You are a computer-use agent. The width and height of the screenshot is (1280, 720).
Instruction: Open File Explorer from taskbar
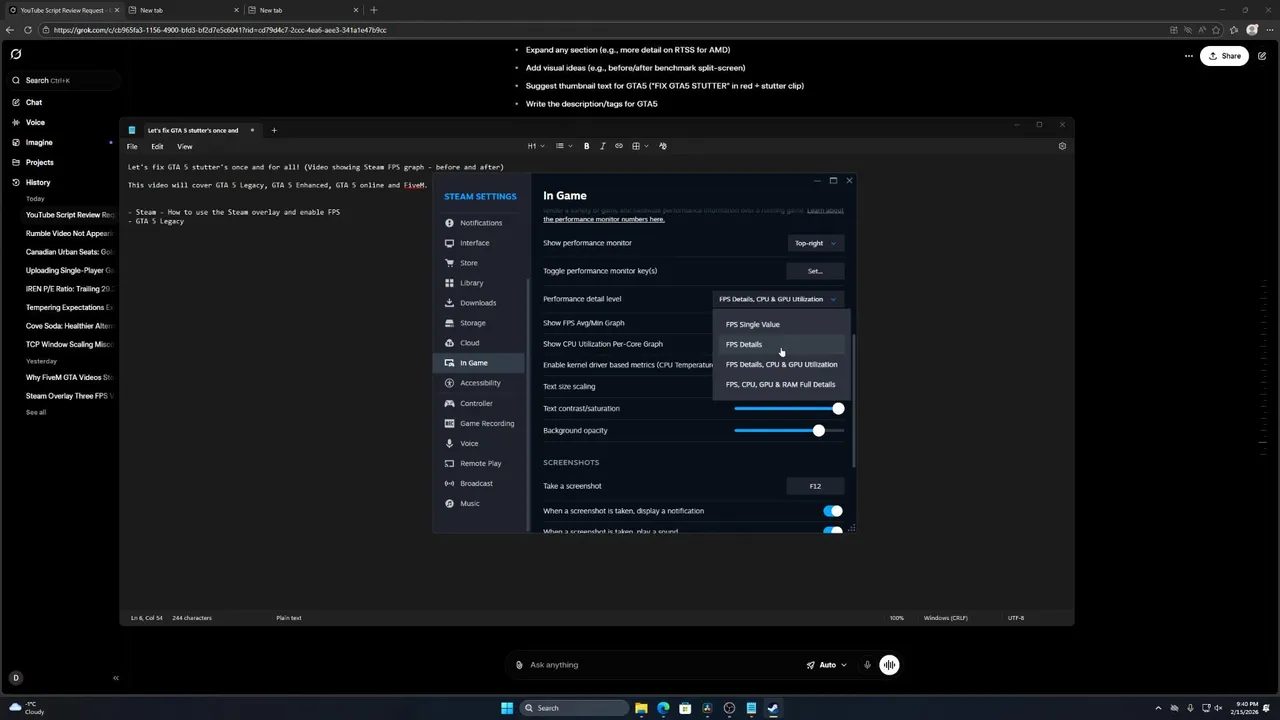[x=641, y=708]
